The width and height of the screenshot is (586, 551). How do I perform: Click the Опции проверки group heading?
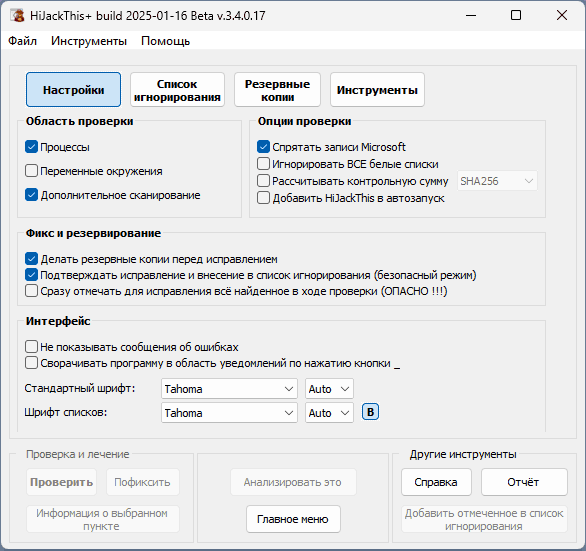(x=305, y=121)
